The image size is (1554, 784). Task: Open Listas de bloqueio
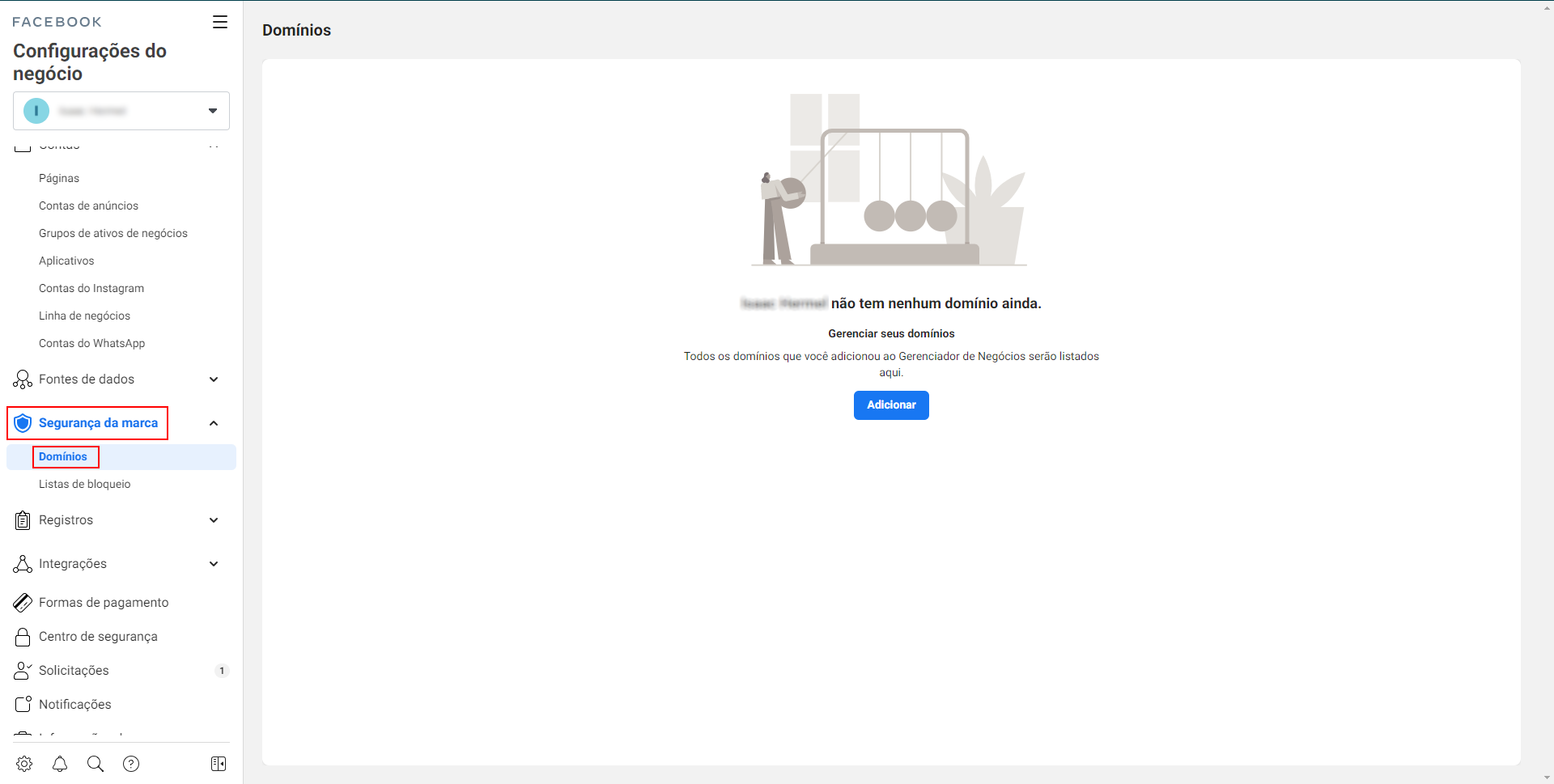[85, 485]
